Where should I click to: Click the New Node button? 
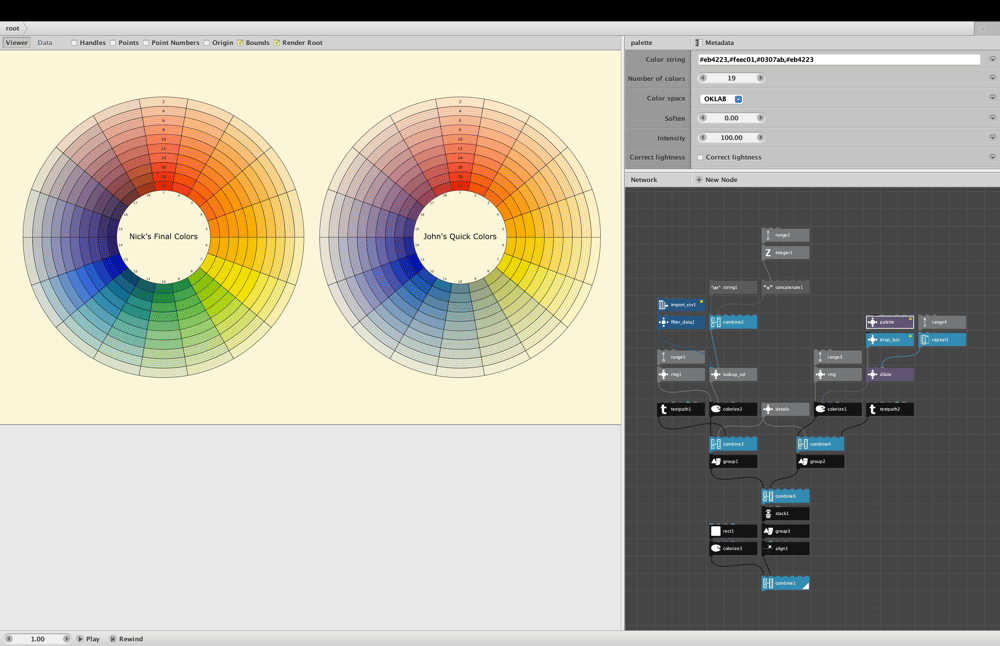pyautogui.click(x=717, y=180)
